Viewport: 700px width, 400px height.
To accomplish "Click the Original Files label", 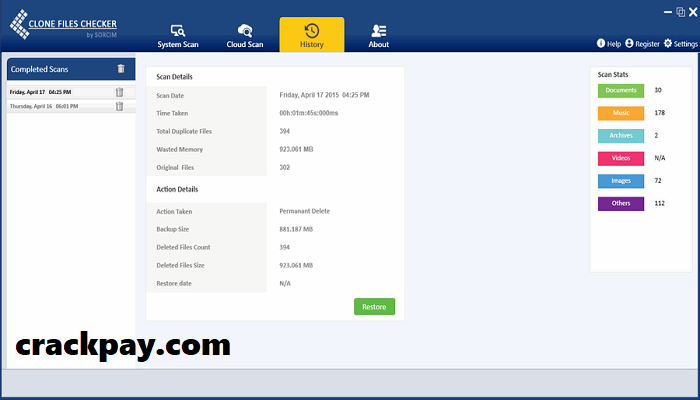I will 175,168.
